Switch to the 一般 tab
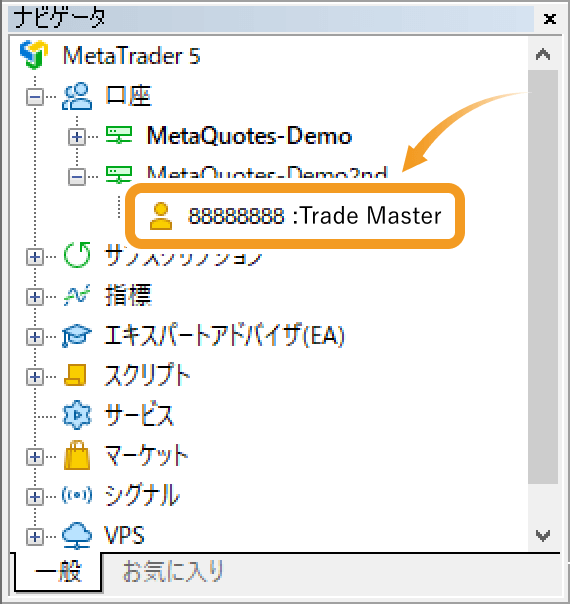Screen dimensions: 570x604 coord(58,572)
